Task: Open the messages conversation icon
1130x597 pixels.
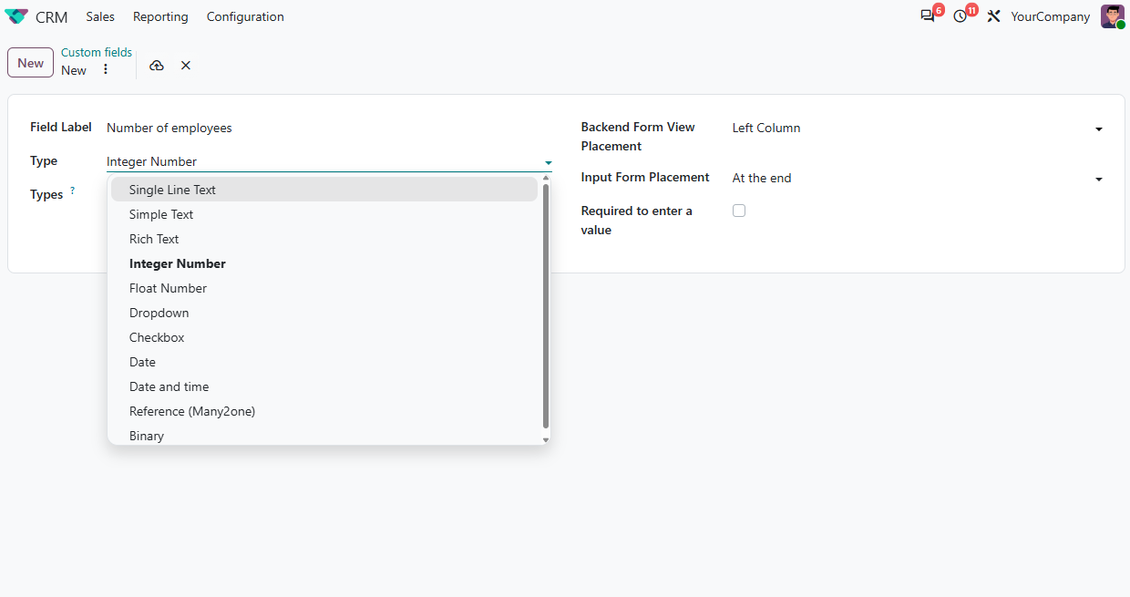Action: [x=927, y=16]
